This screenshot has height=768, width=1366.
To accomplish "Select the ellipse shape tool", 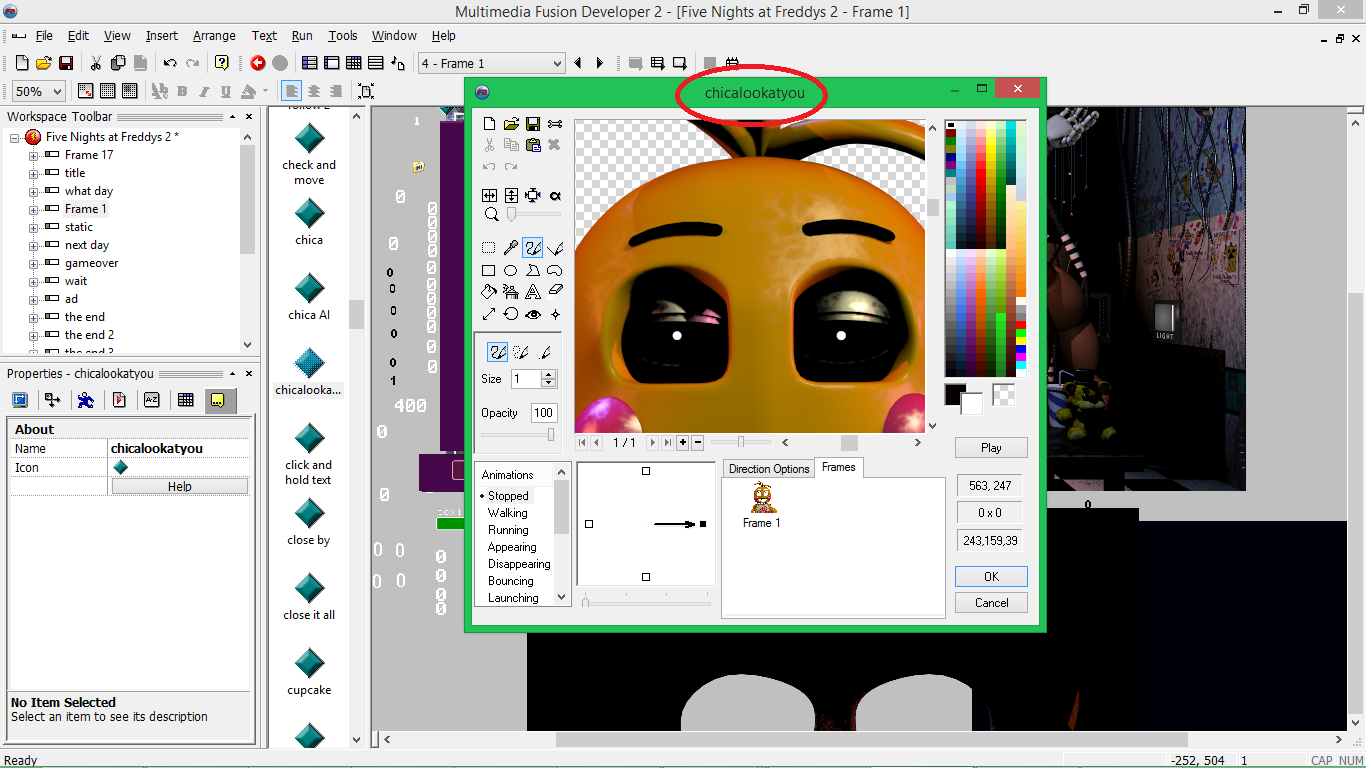I will 511,270.
